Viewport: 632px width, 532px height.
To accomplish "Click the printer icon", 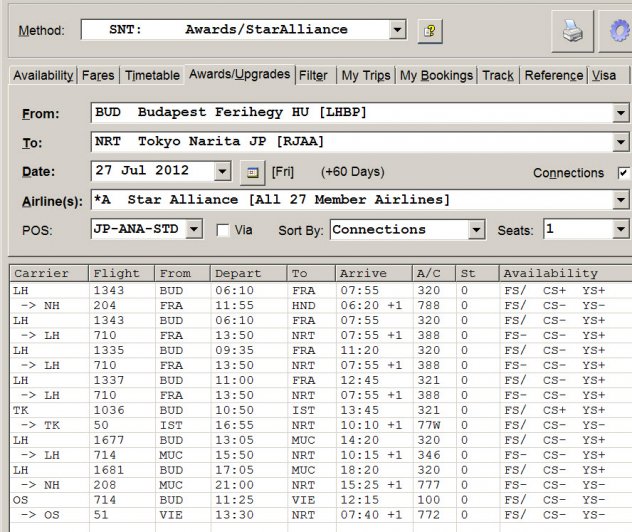I will (572, 31).
